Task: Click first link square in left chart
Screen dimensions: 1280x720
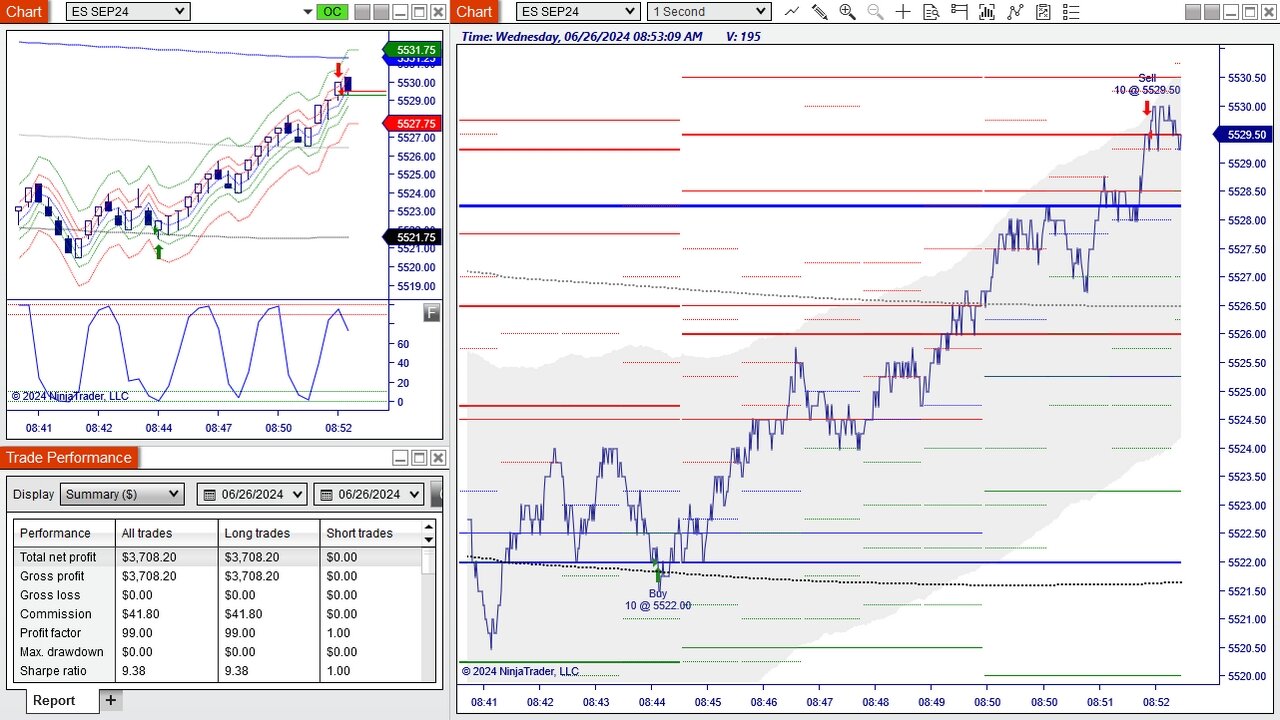Action: coord(362,12)
